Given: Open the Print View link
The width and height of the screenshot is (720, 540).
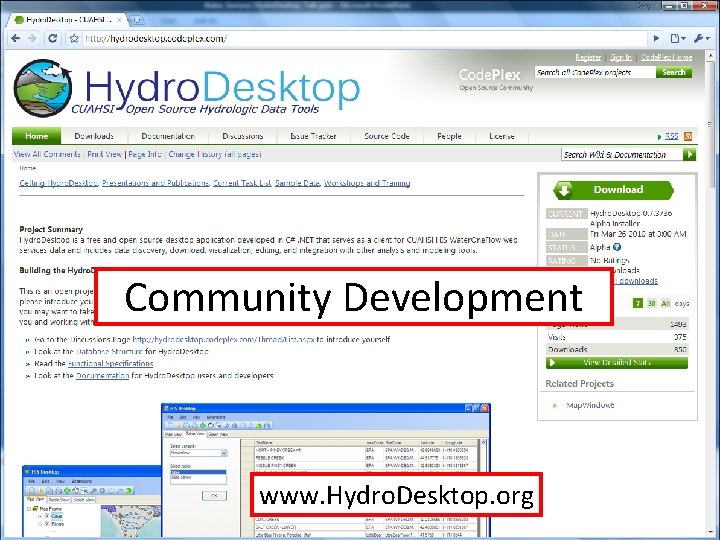Looking at the screenshot, I should click(x=105, y=154).
